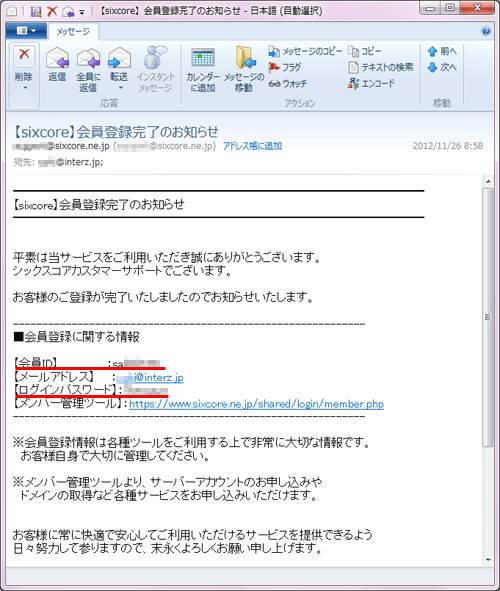Click reply icon in quick access toolbar
Viewport: 500px width, 591px height.
(68, 12)
